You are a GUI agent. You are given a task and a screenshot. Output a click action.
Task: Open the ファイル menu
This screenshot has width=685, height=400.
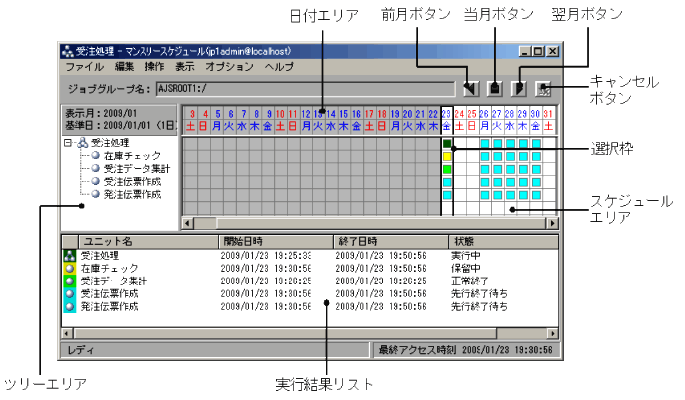click(84, 67)
